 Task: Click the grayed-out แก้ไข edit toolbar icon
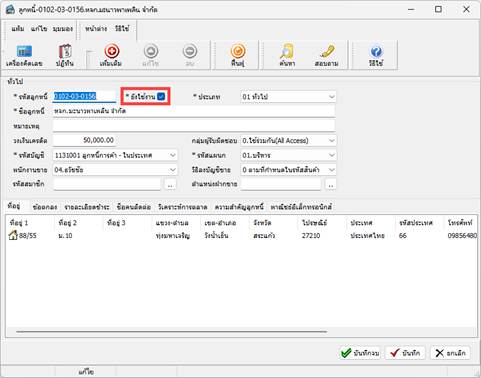point(151,55)
